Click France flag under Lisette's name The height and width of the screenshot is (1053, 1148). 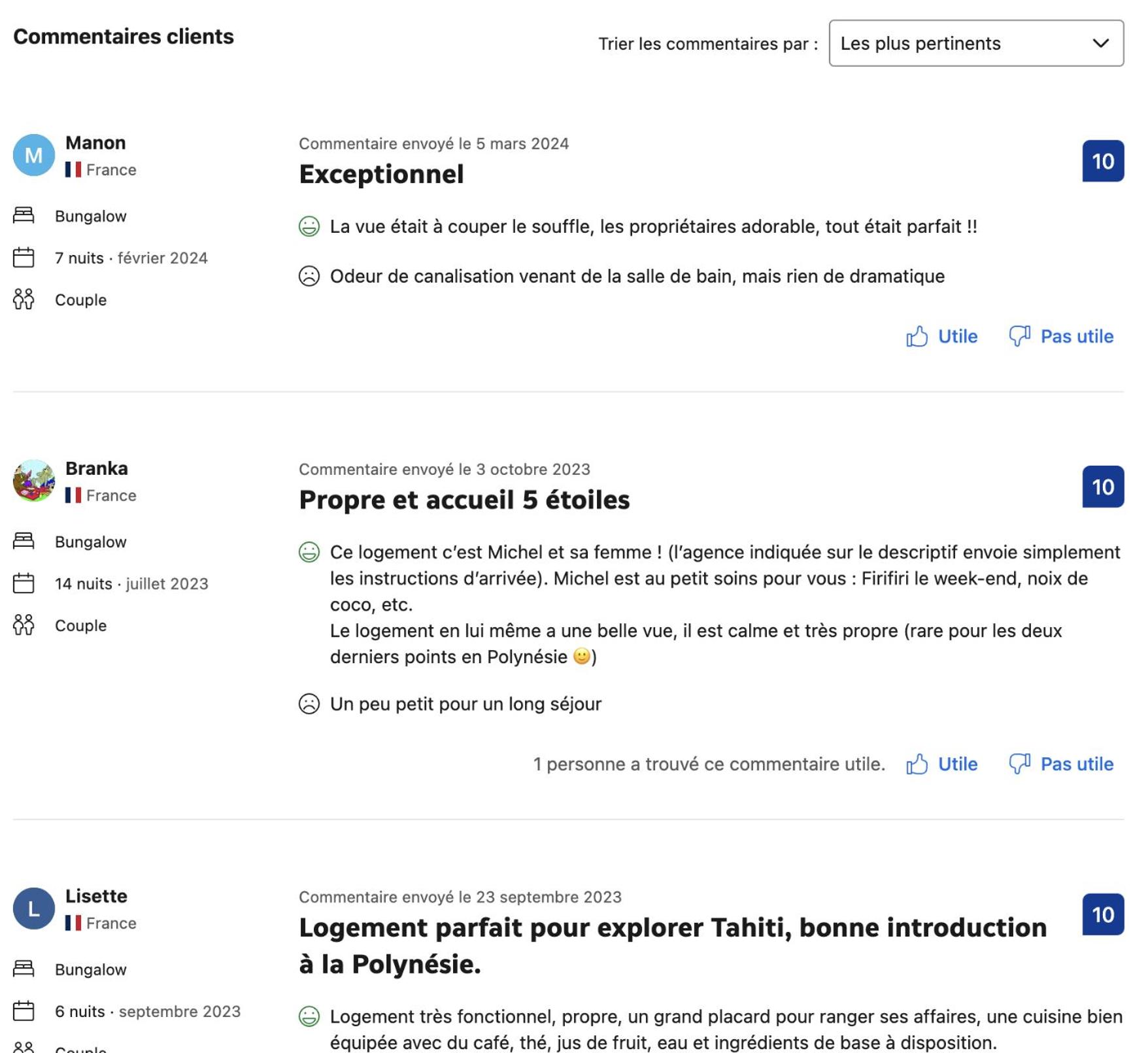[73, 923]
